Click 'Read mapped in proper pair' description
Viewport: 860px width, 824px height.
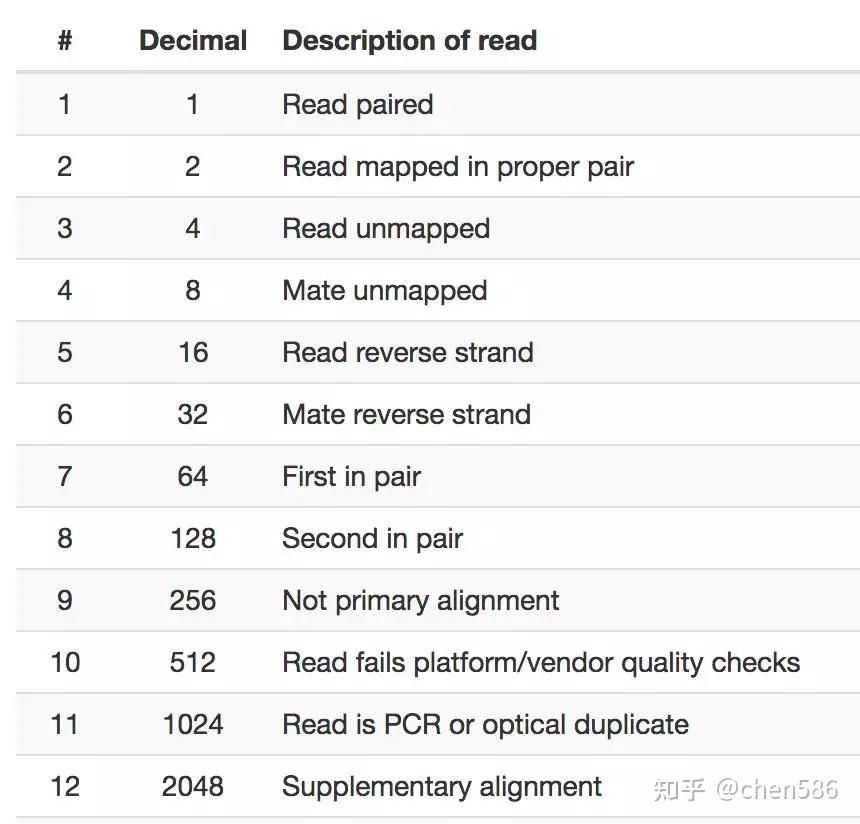click(457, 166)
